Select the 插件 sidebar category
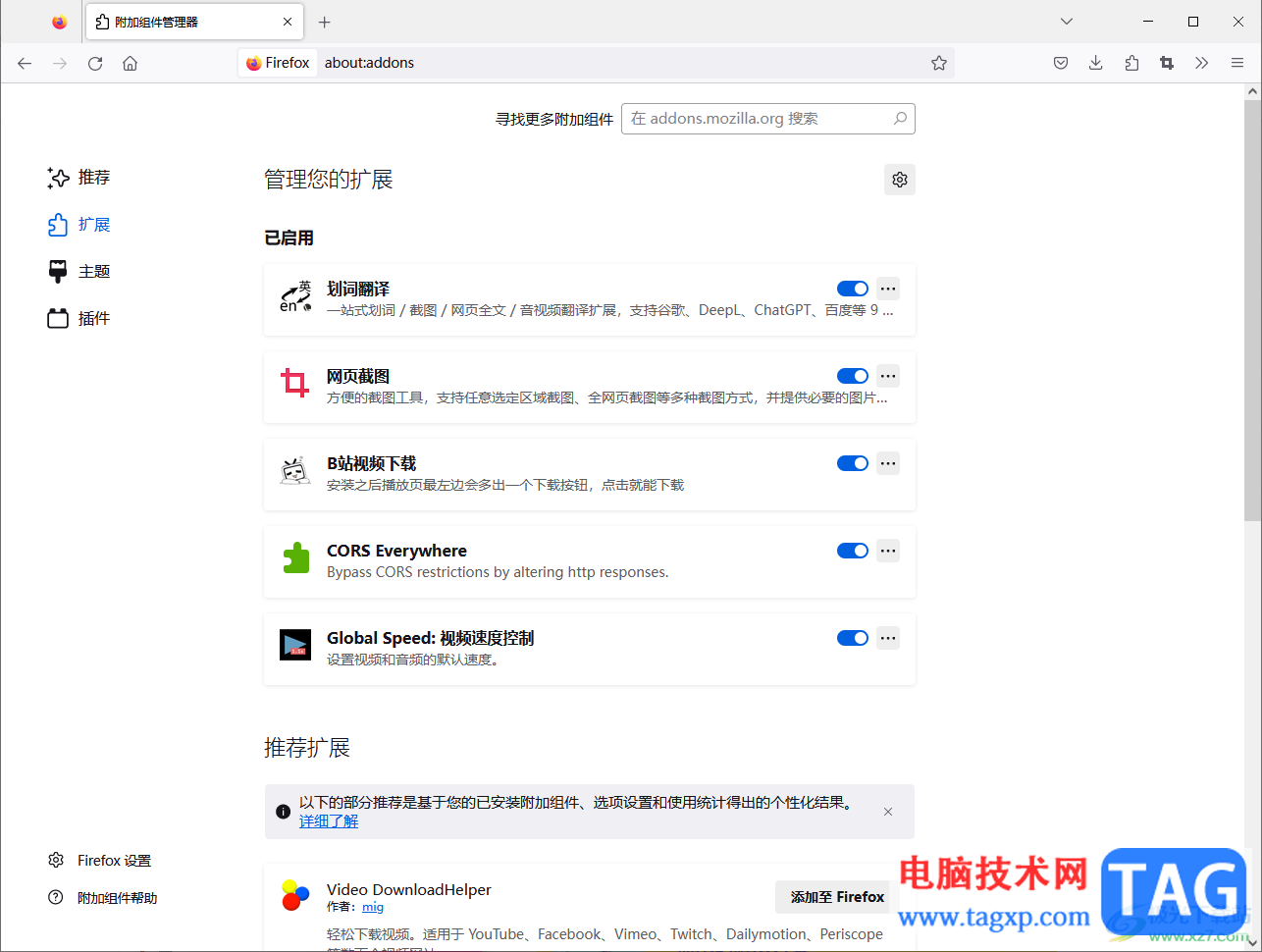The image size is (1262, 952). [x=79, y=319]
